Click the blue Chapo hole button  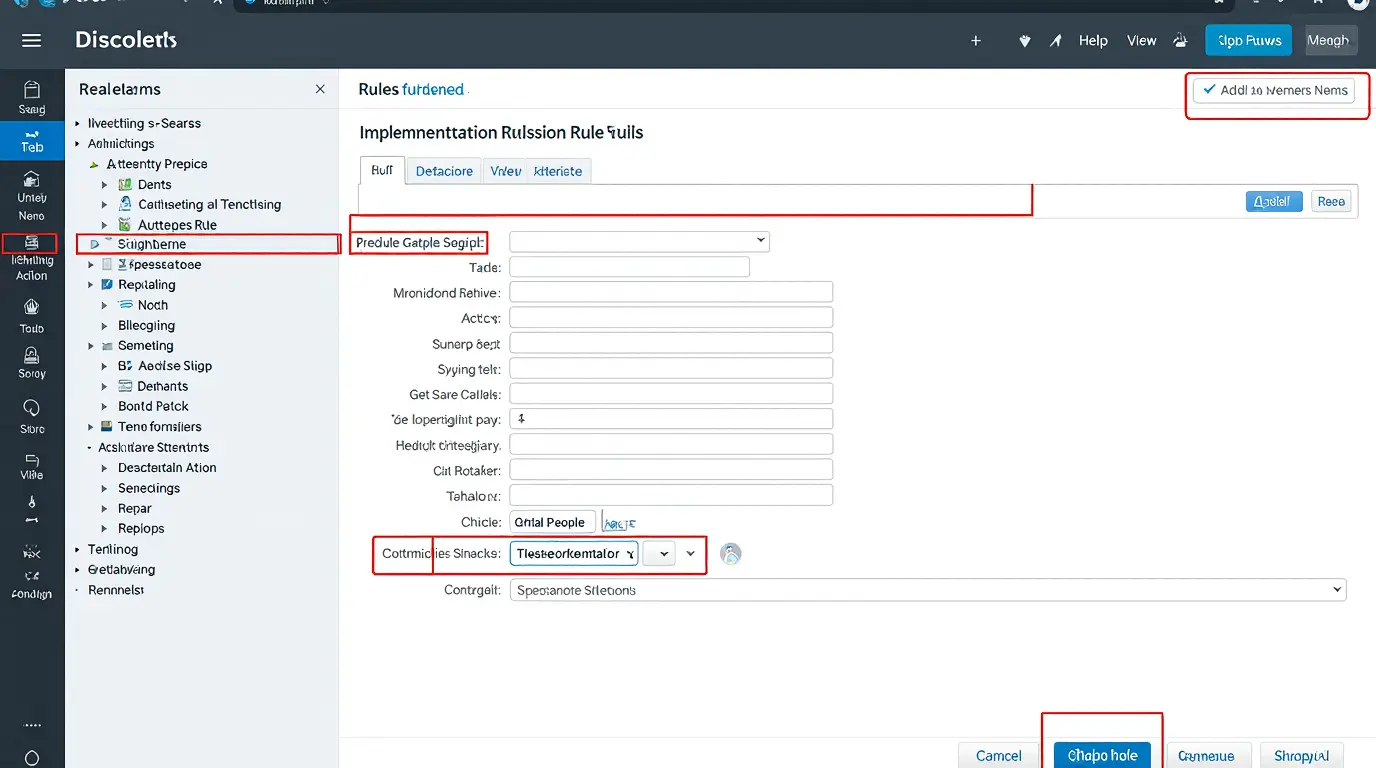coord(1102,756)
